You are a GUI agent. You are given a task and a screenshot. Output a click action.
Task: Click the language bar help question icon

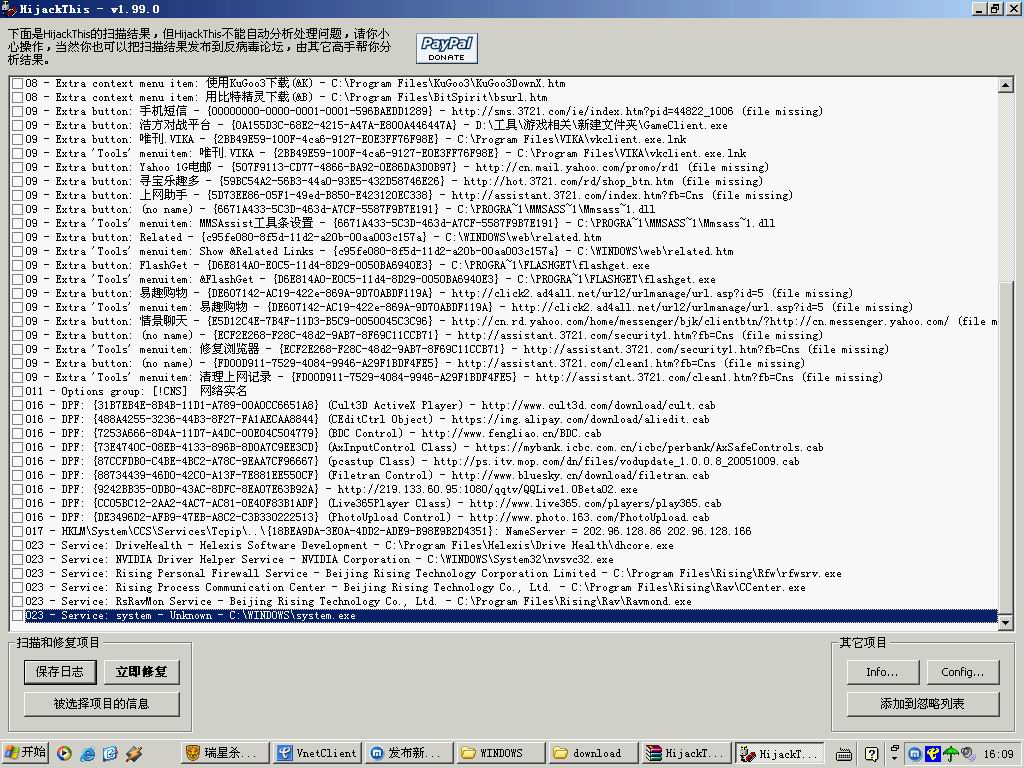tap(871, 754)
